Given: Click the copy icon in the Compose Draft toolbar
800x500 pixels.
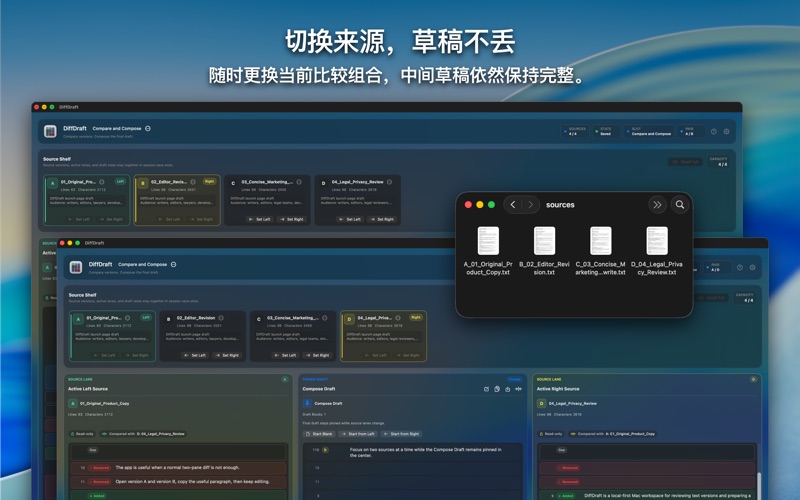Looking at the screenshot, I should tap(497, 389).
